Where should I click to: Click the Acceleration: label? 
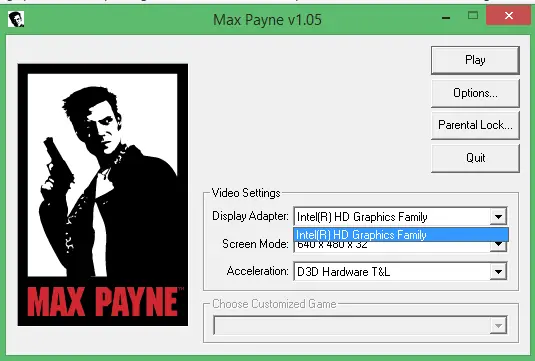[x=258, y=271]
